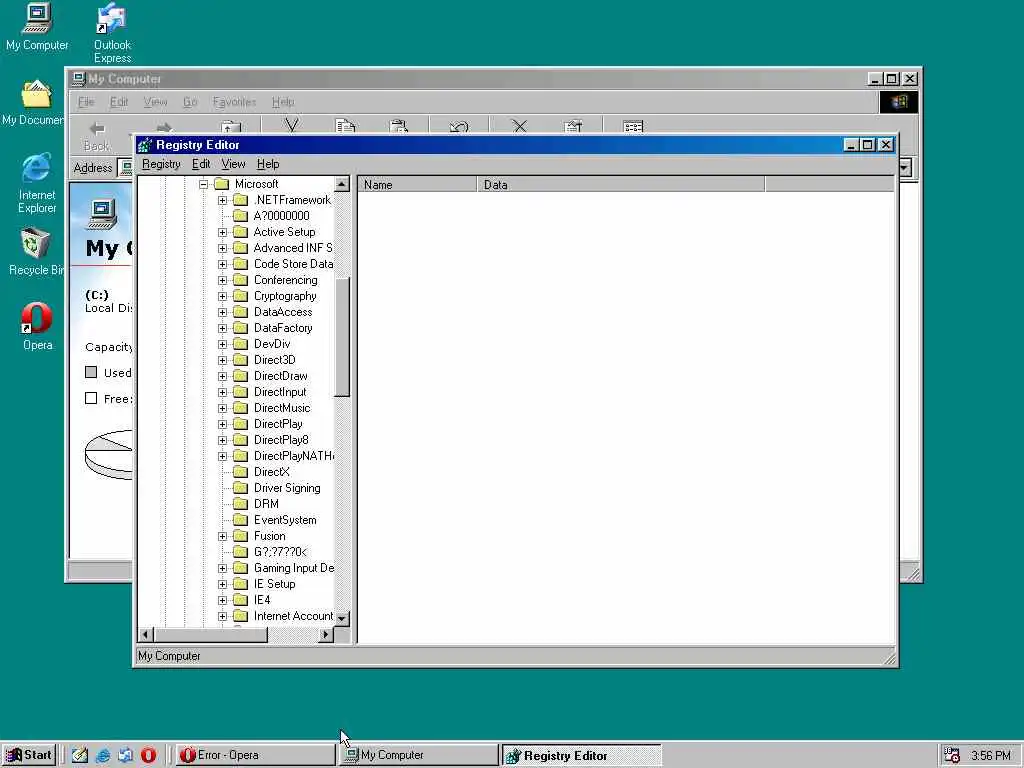Click the Microsoft folder icon in tree
The width and height of the screenshot is (1024, 768).
point(221,184)
